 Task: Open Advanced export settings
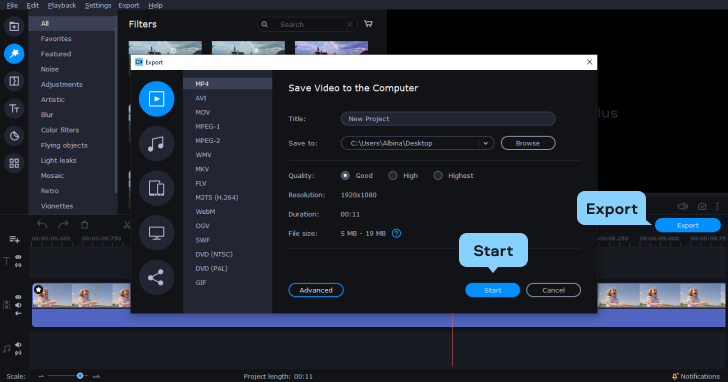(316, 290)
